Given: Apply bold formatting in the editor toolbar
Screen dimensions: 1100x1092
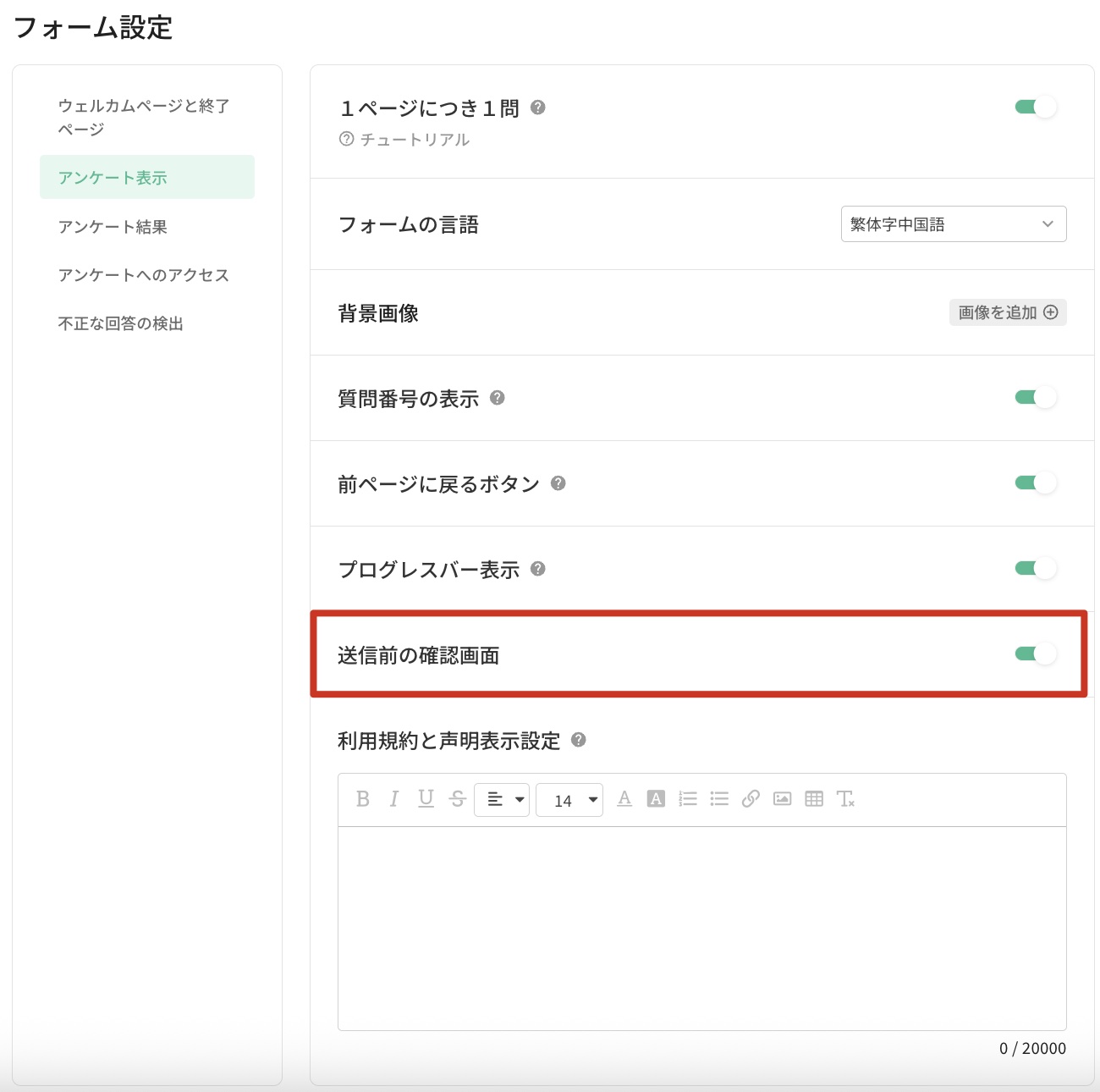Looking at the screenshot, I should tap(363, 799).
